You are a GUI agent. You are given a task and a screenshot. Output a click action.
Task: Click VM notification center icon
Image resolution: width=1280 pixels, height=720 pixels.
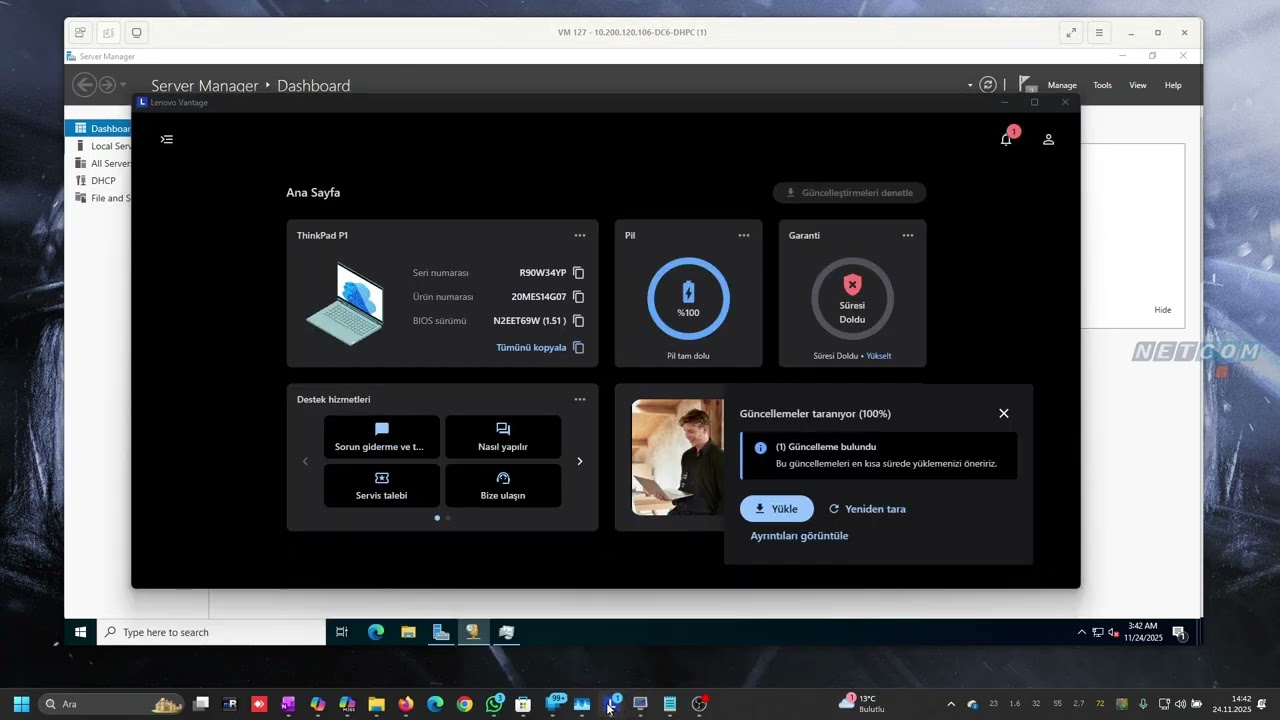(x=1179, y=632)
